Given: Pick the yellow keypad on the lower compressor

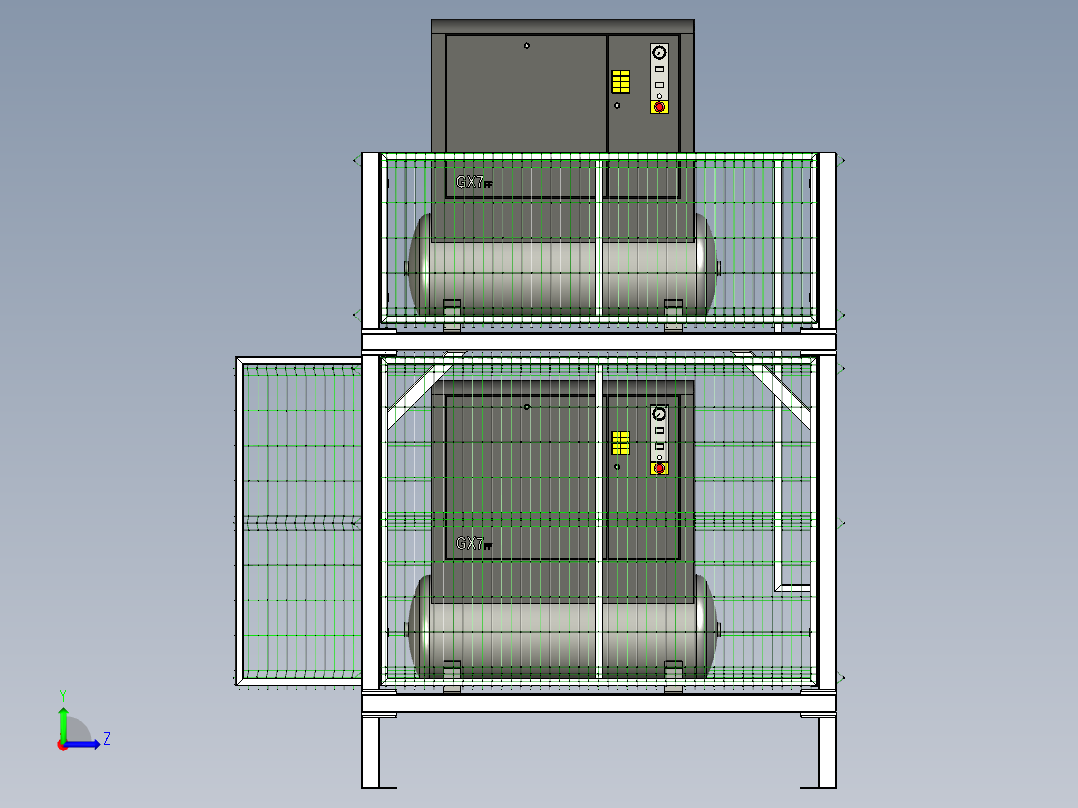Looking at the screenshot, I should [x=621, y=443].
